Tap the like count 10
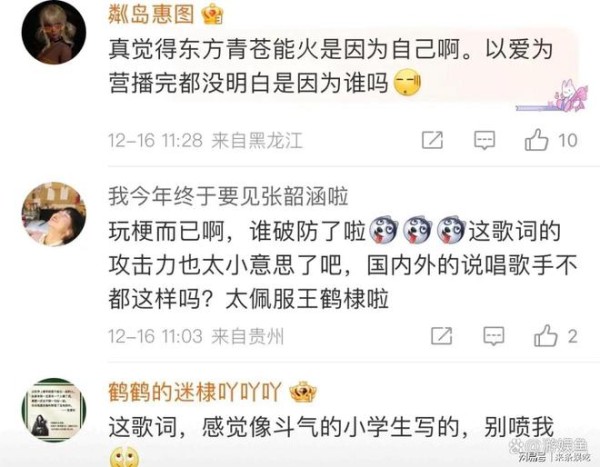Image resolution: width=600 pixels, height=467 pixels. point(567,140)
